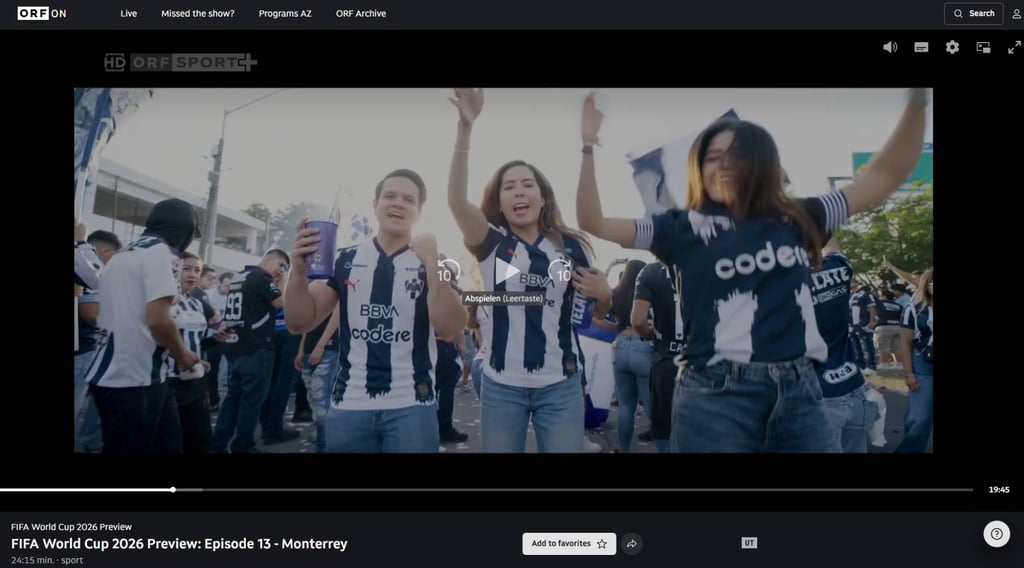Click the video progress bar handle
The height and width of the screenshot is (568, 1024).
pyautogui.click(x=173, y=490)
